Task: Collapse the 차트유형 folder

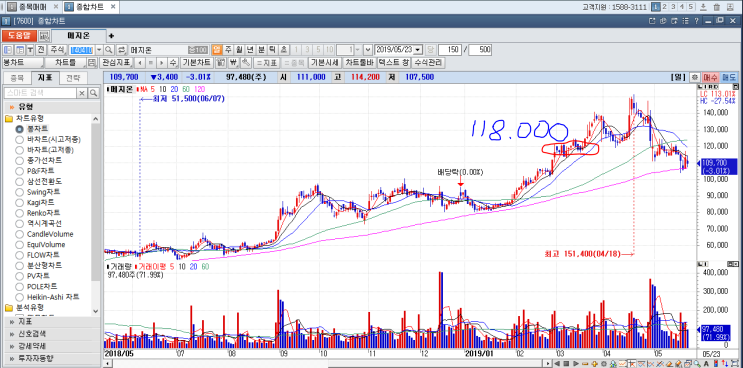Action: point(9,118)
